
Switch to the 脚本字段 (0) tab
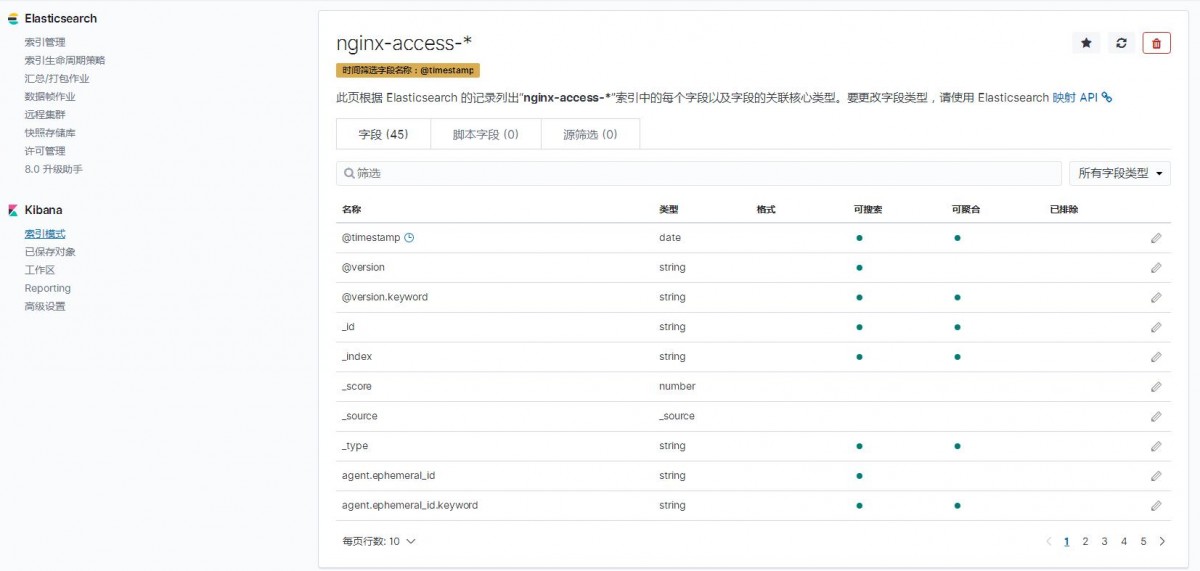[x=485, y=134]
